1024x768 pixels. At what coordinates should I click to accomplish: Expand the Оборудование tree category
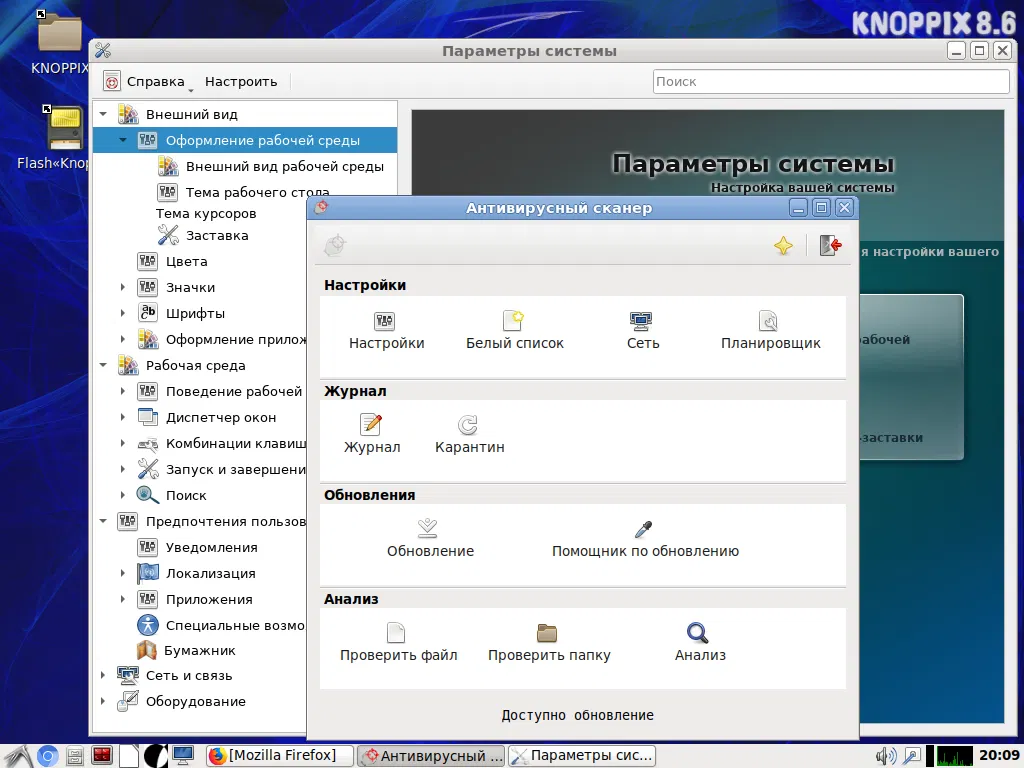[x=103, y=702]
